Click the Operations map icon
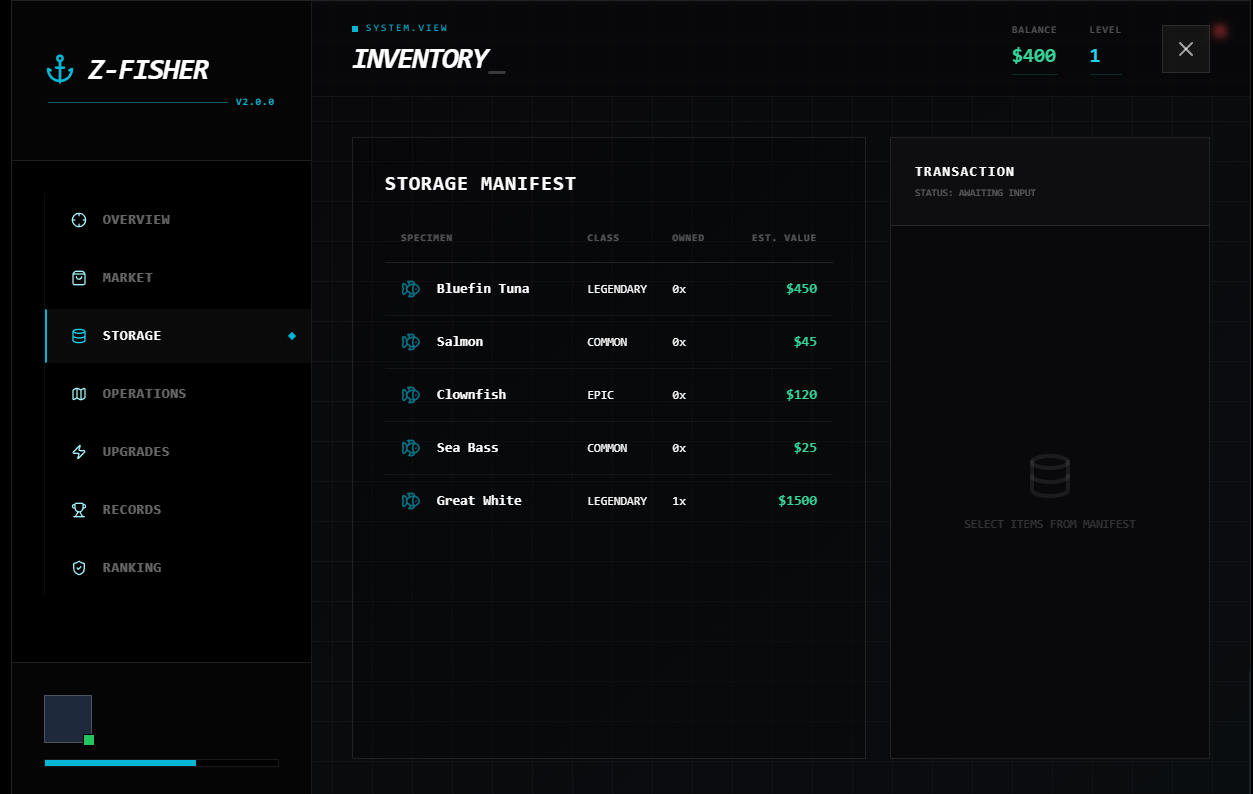Image resolution: width=1253 pixels, height=794 pixels. pos(79,394)
